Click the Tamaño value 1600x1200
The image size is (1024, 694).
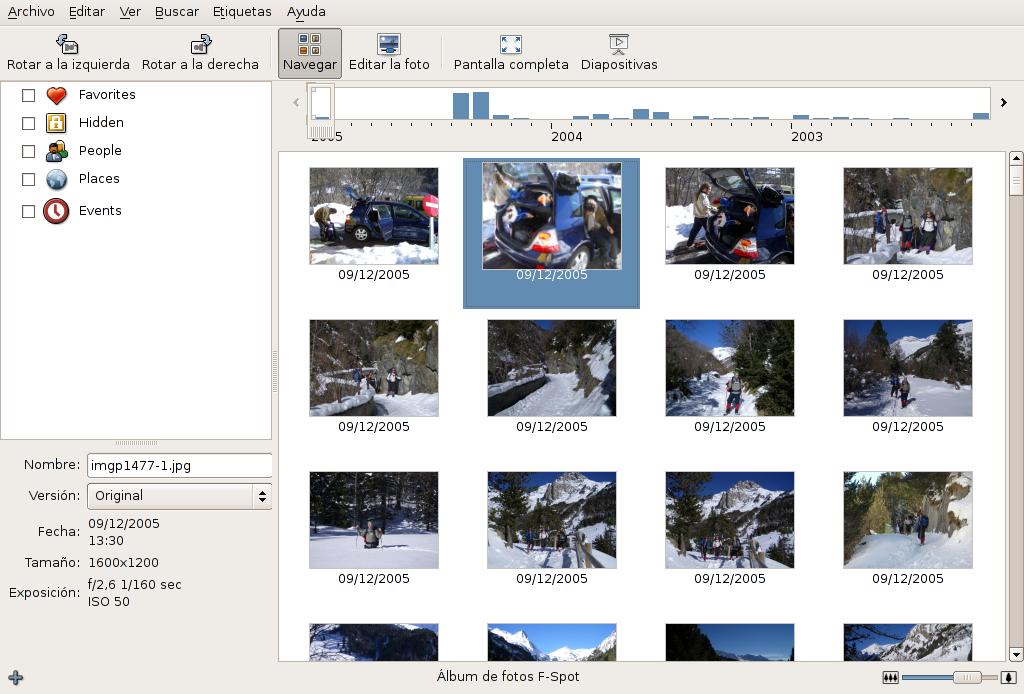pyautogui.click(x=123, y=563)
